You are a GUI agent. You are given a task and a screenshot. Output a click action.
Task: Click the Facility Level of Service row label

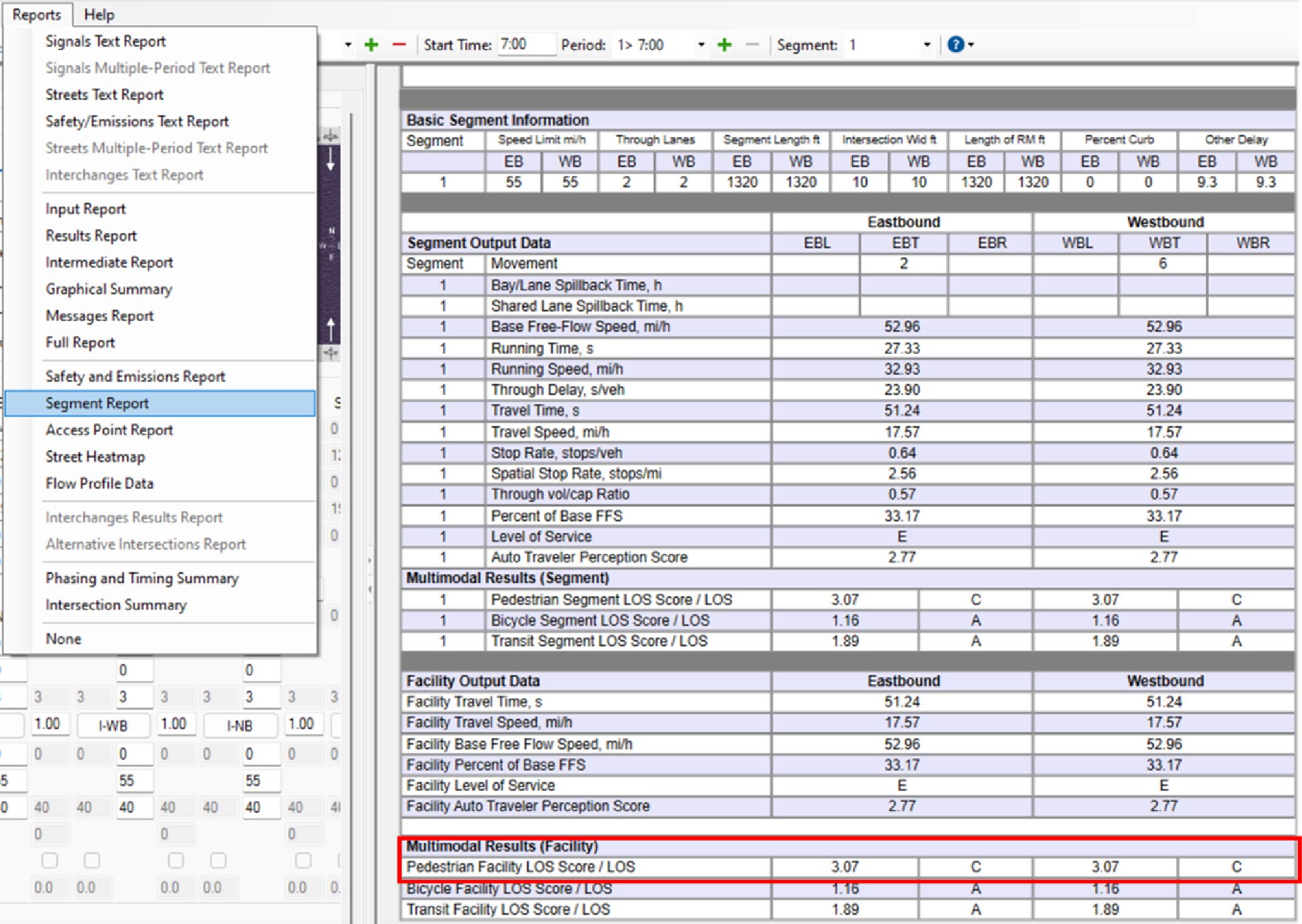point(480,786)
